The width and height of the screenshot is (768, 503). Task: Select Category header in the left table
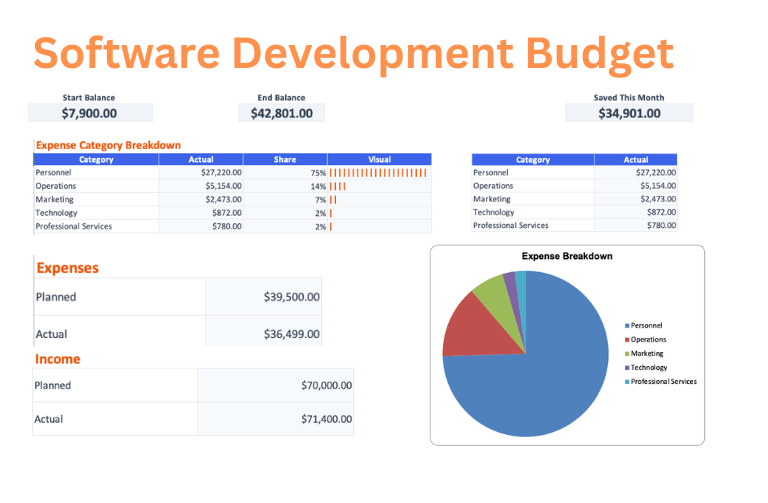tap(96, 159)
